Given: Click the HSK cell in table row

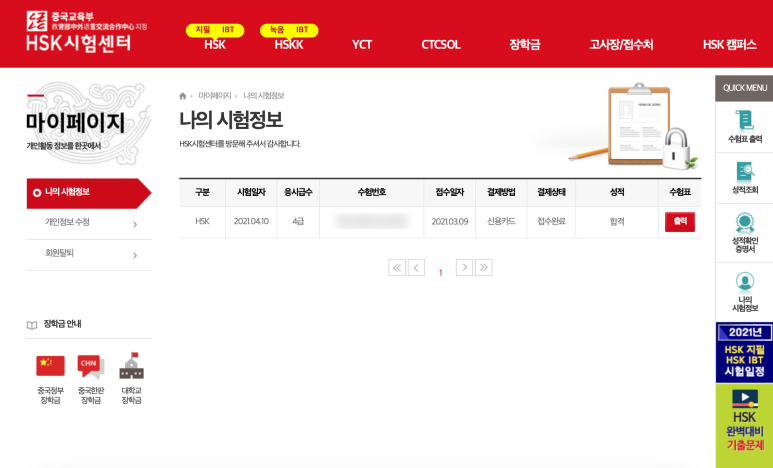Looking at the screenshot, I should coord(202,222).
